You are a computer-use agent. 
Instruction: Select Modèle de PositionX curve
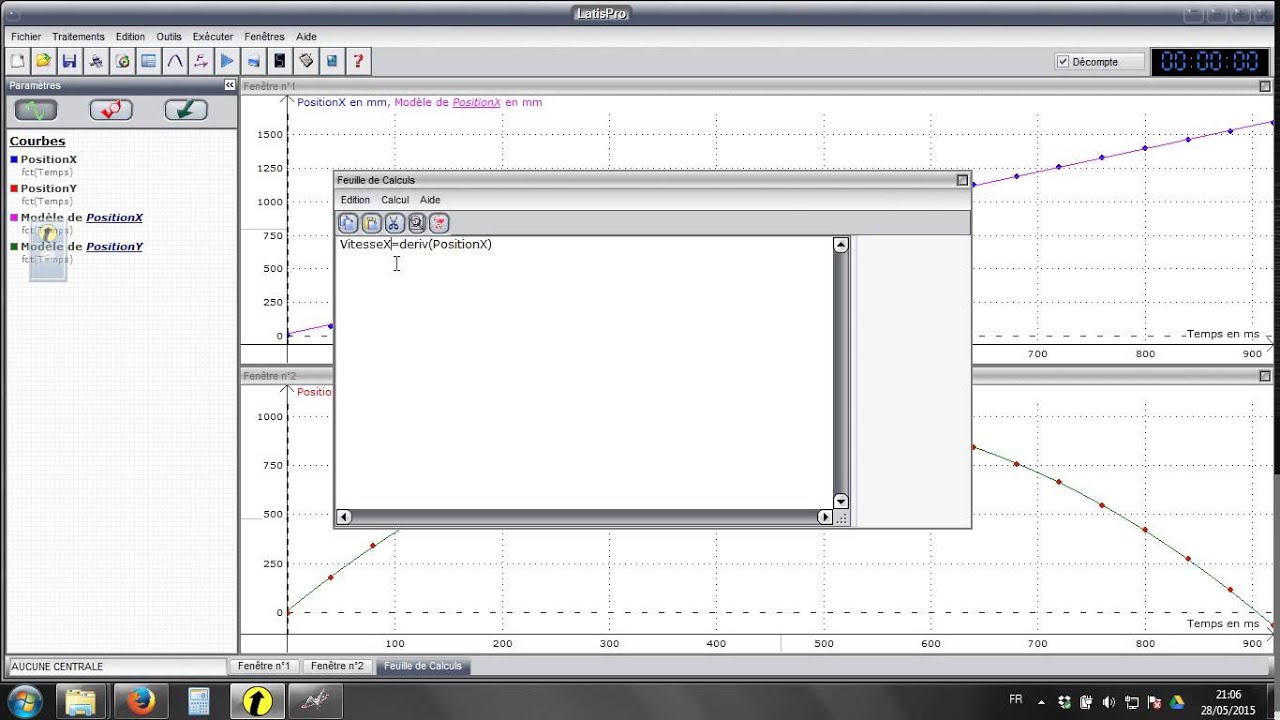[x=82, y=217]
